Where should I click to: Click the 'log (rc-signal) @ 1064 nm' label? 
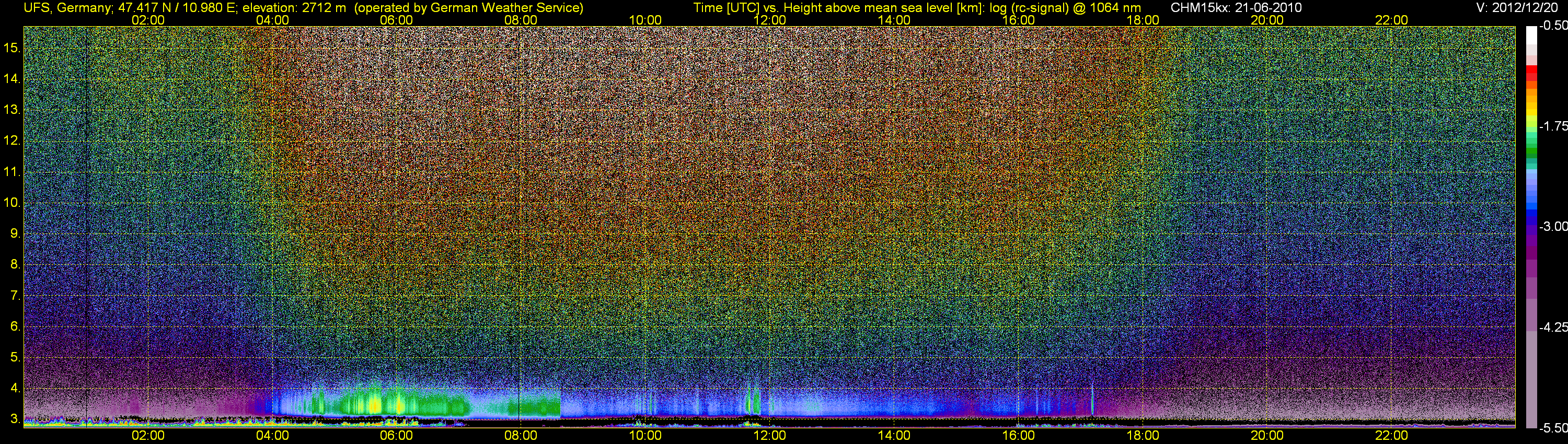[x=1065, y=7]
